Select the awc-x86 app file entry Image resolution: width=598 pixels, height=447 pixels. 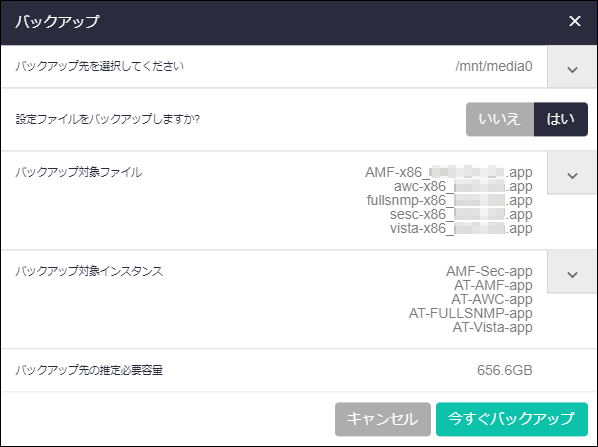pos(463,186)
